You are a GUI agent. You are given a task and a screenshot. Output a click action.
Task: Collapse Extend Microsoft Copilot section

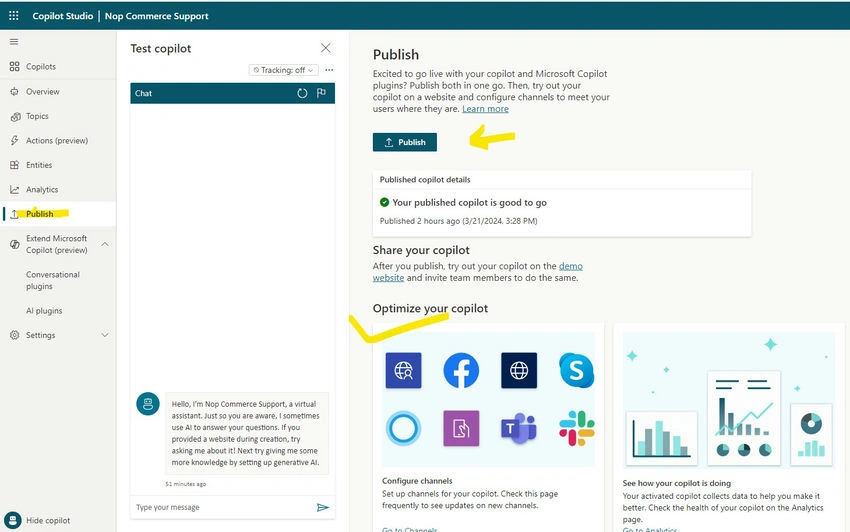[105, 244]
